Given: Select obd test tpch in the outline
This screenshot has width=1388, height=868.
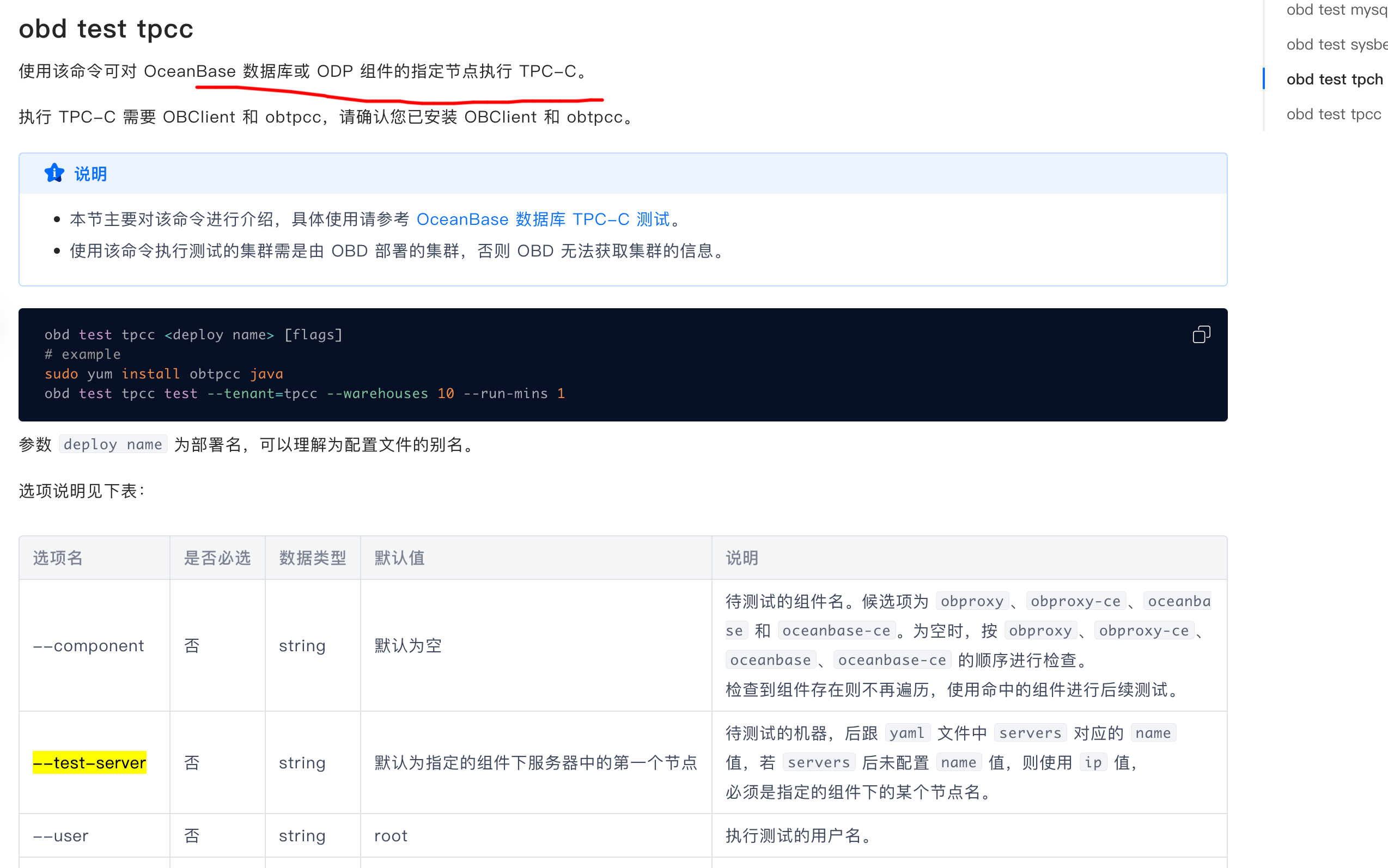Looking at the screenshot, I should click(1334, 79).
